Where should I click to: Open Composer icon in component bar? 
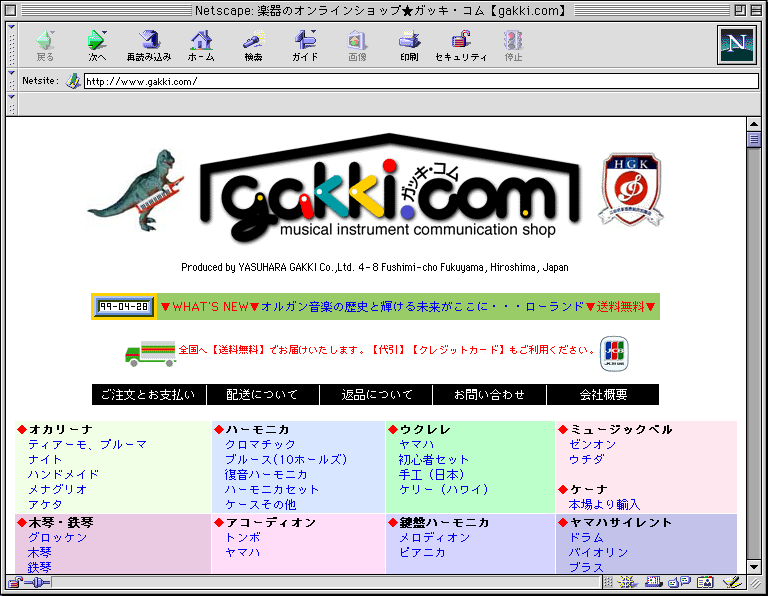click(732, 582)
